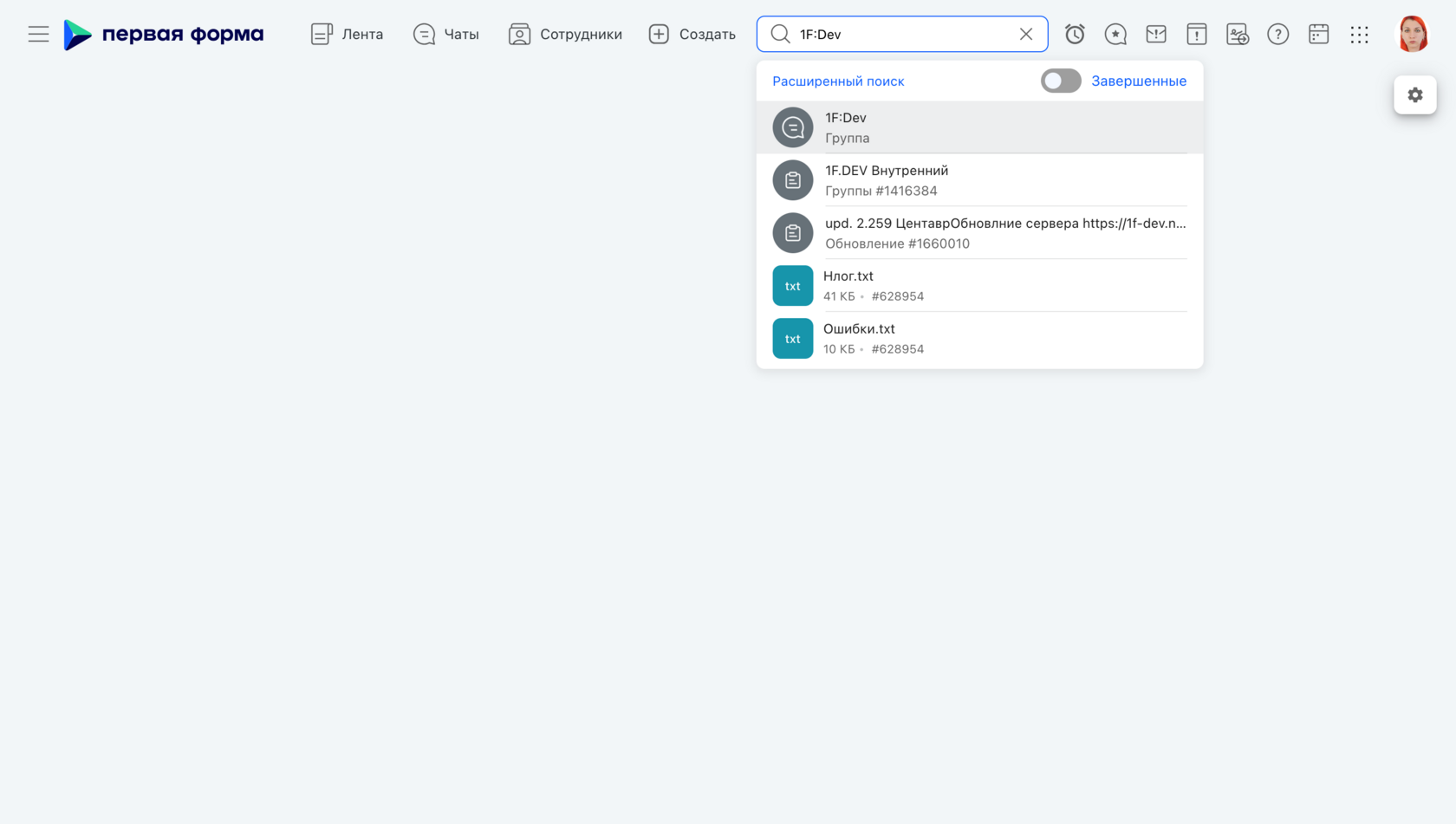Open the envelope with exclamation icon
Screen dimensions: 1456x824
pos(1156,34)
